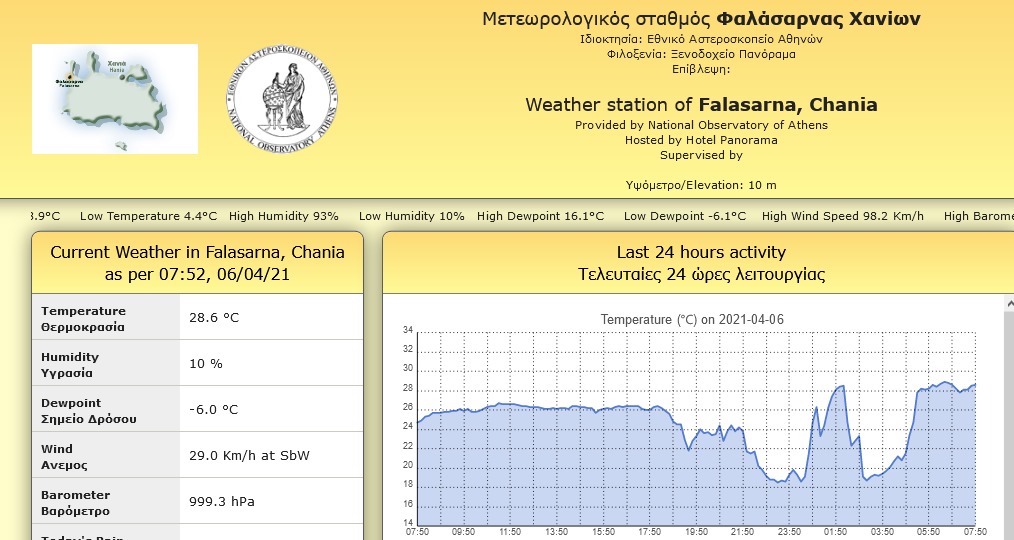The image size is (1014, 540).
Task: Click the National Observatory of Athens logo
Action: point(282,99)
